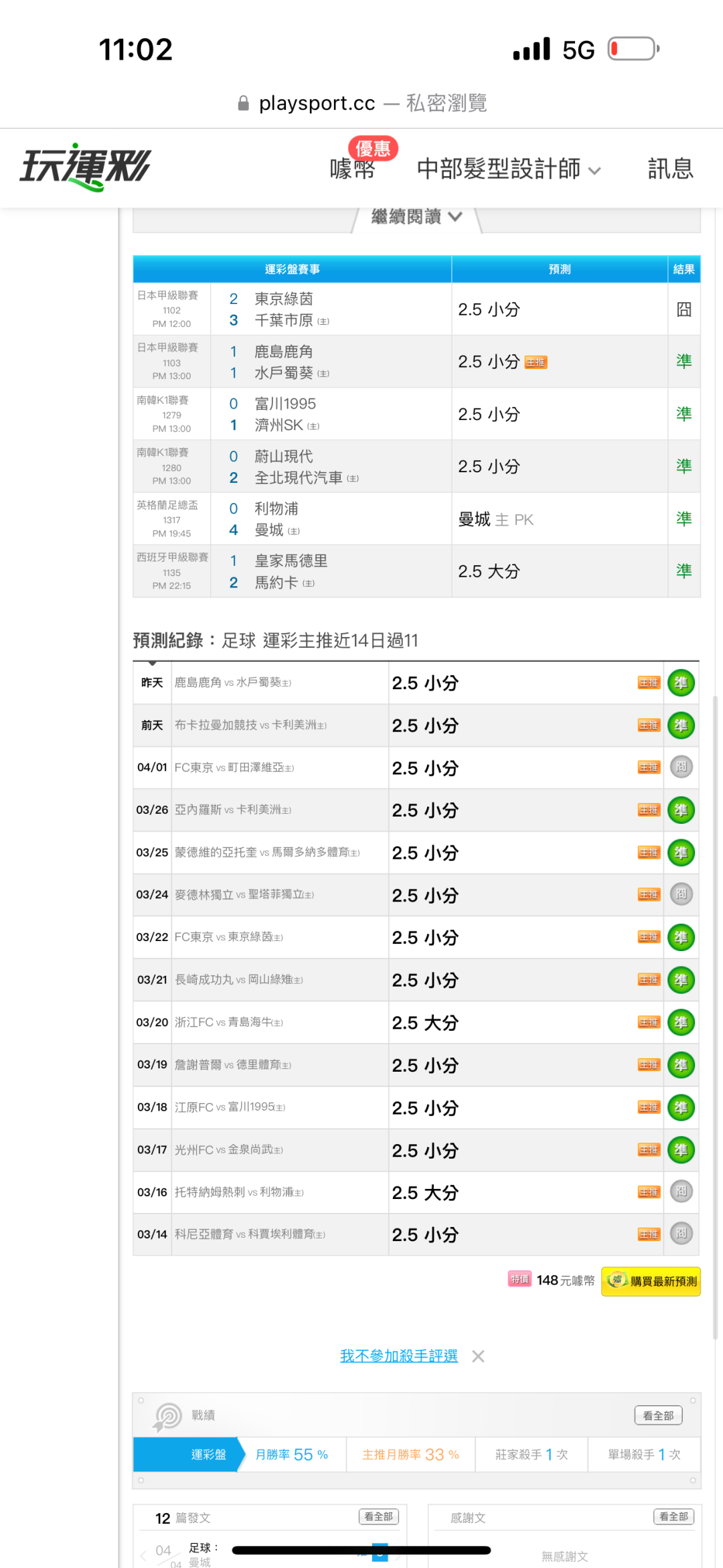Click the green 準 icon for 昨天 row

point(681,683)
